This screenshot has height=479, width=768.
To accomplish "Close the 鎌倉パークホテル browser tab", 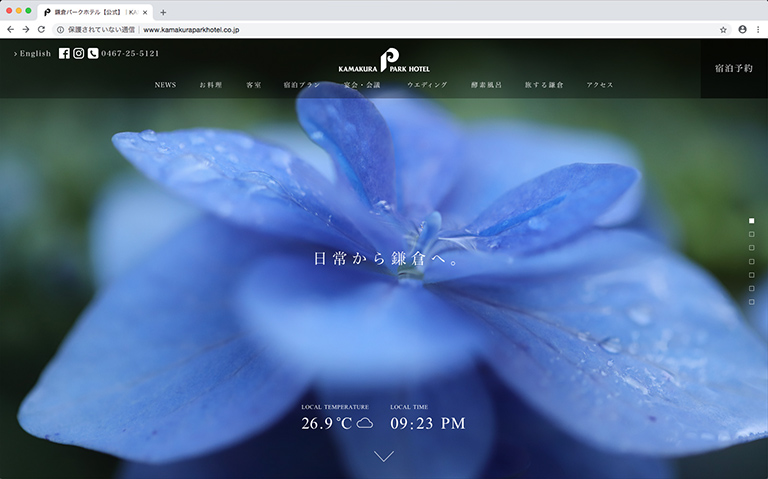I will pyautogui.click(x=145, y=12).
